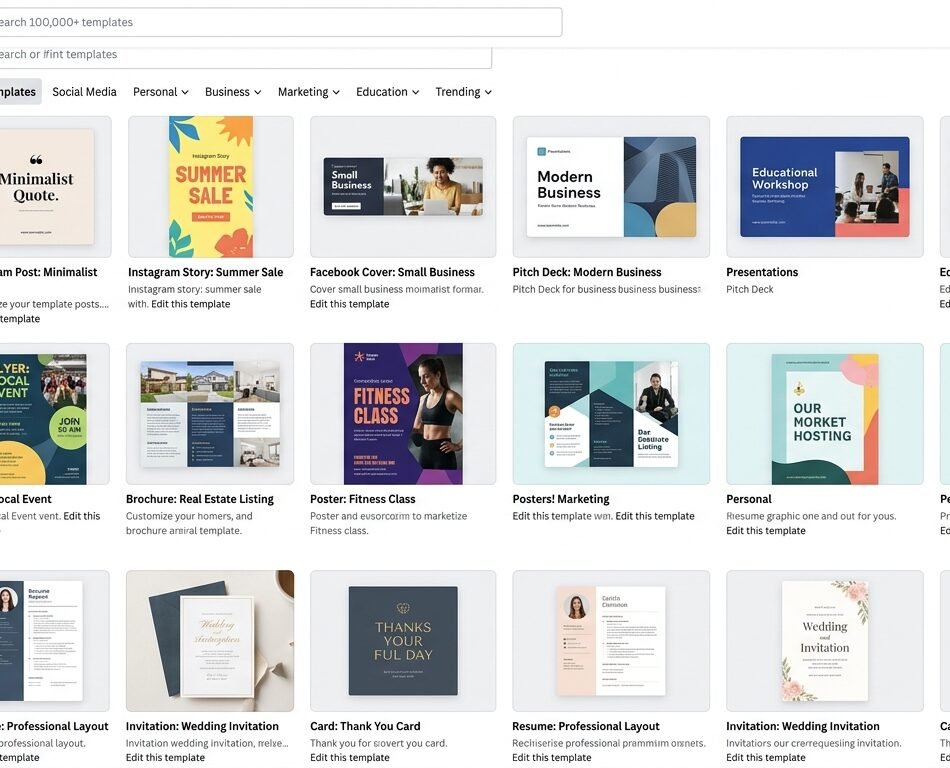Expand the Education dropdown menu

[x=387, y=91]
